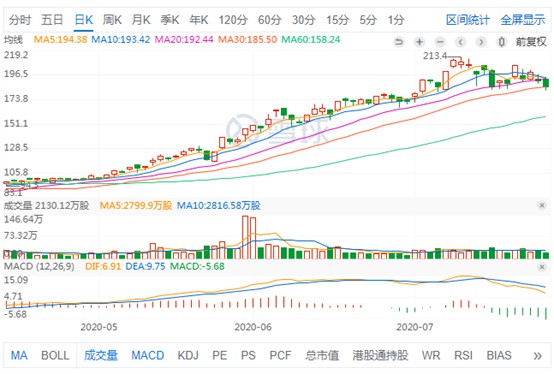Click the 2020-07 date axis label
The width and height of the screenshot is (554, 374).
[x=415, y=327]
